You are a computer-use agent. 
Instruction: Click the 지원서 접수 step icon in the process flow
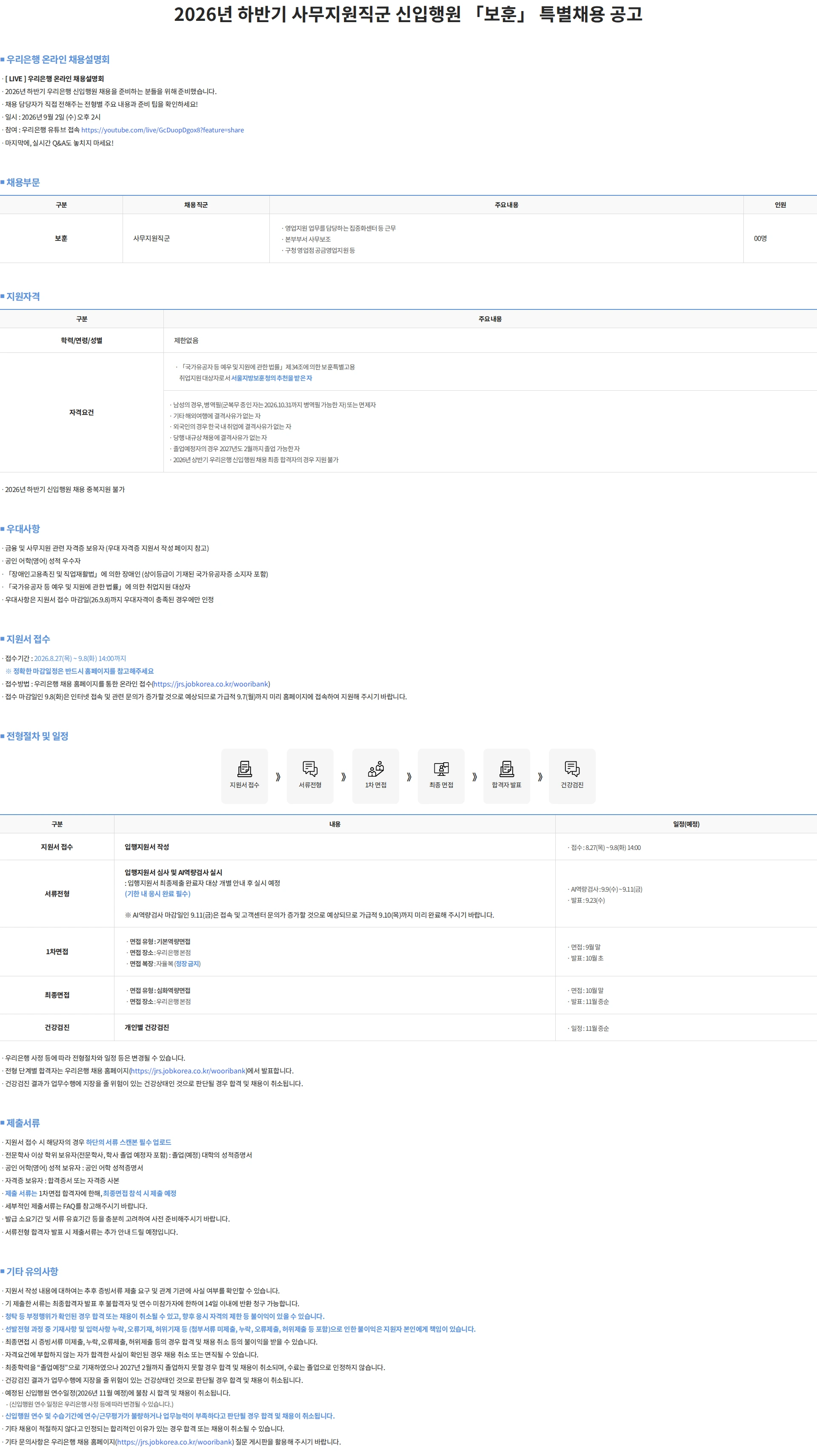[x=245, y=775]
